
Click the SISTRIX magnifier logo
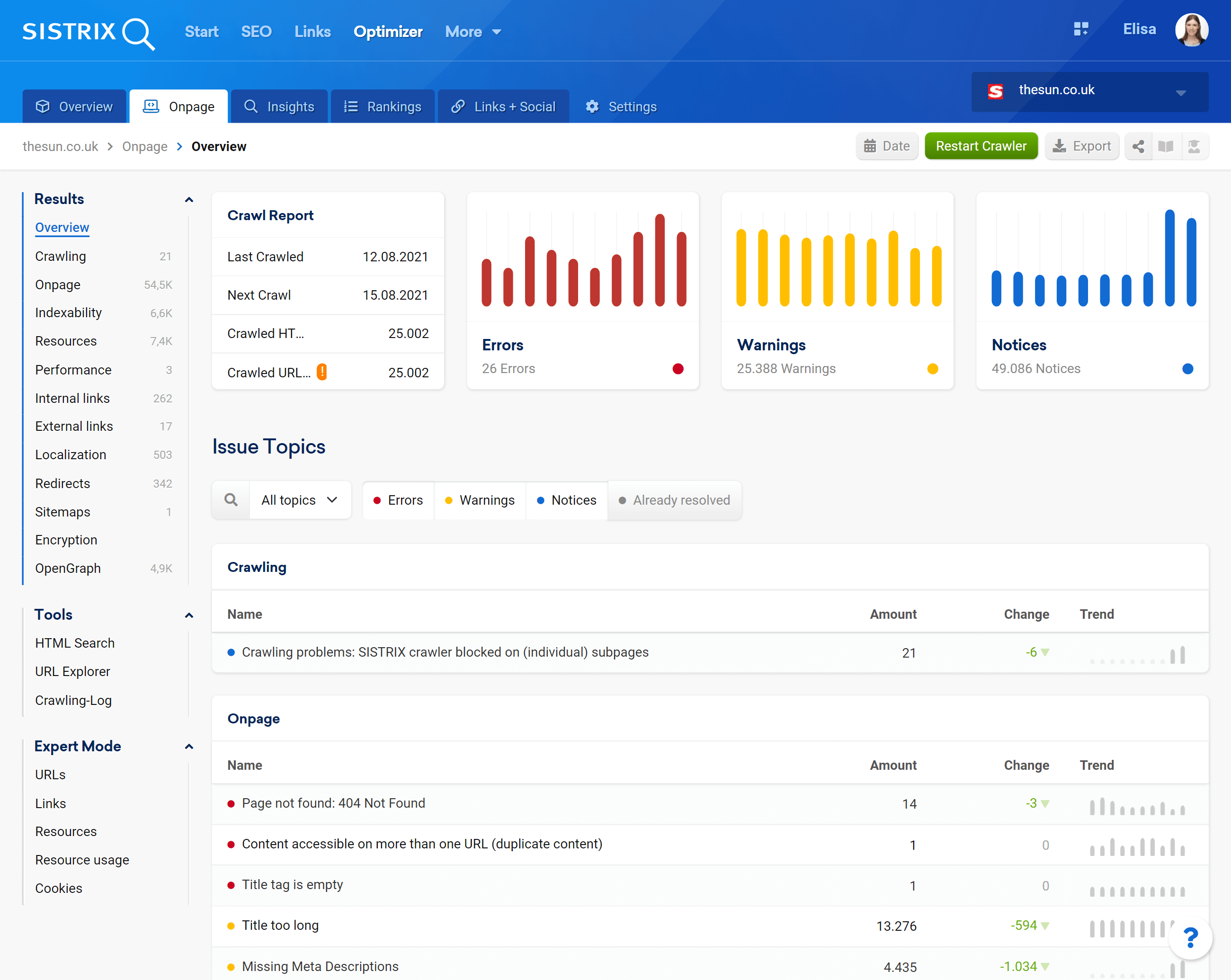(88, 33)
